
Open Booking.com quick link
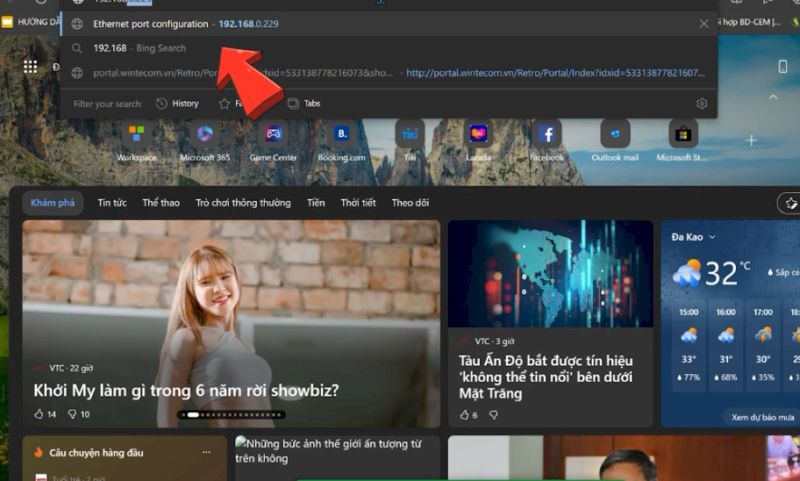pyautogui.click(x=341, y=141)
